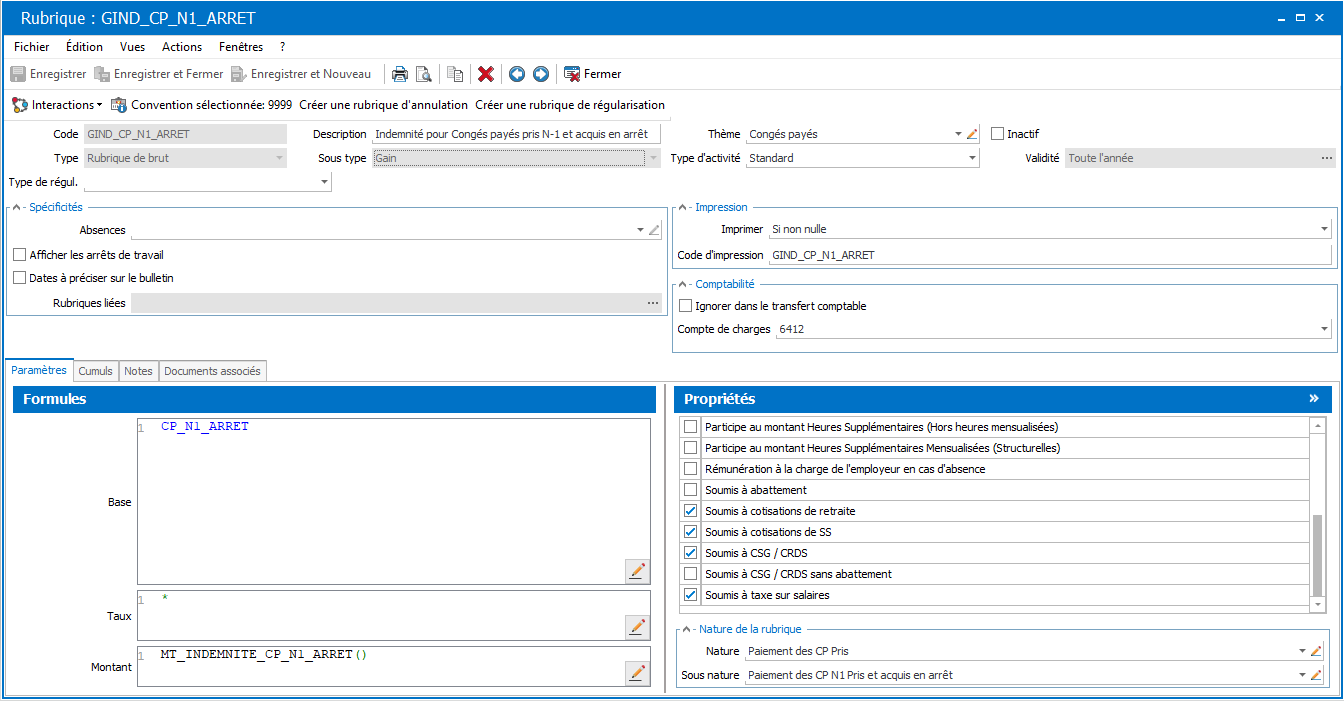Switch to the Notes tab
This screenshot has width=1344, height=701.
(x=138, y=371)
